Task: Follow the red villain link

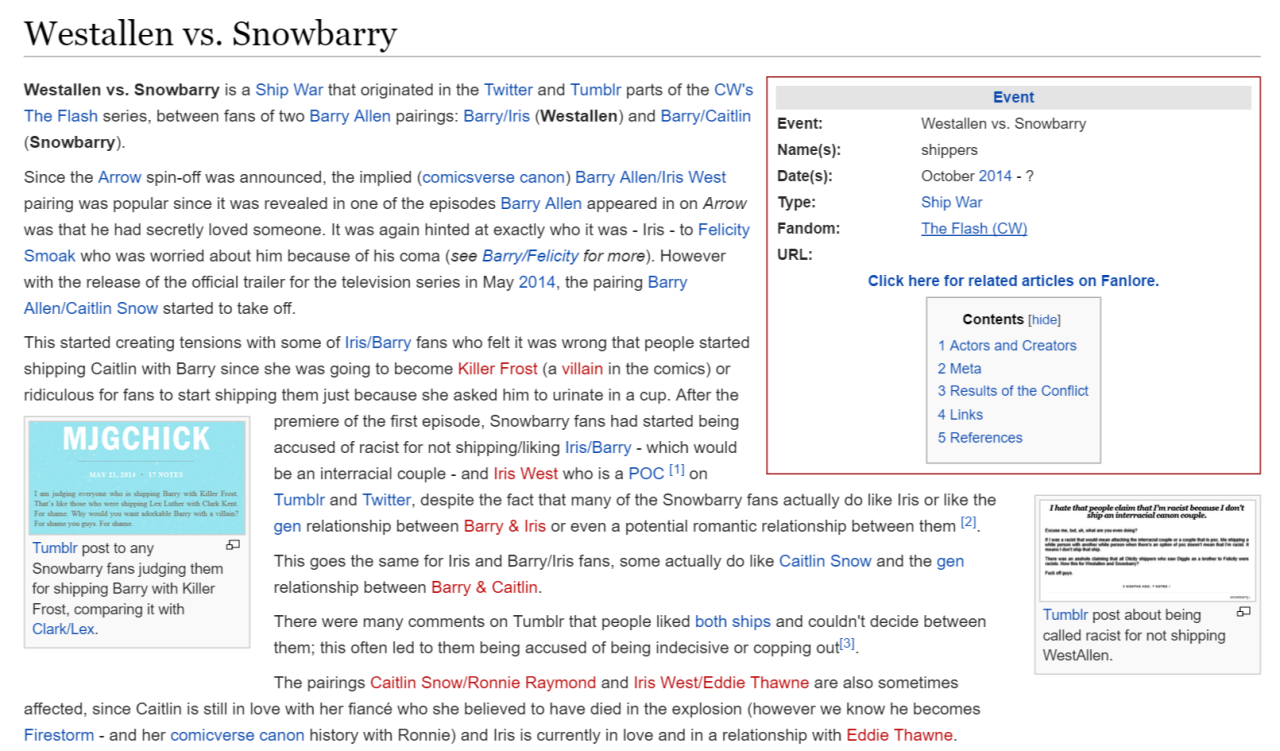Action: click(582, 368)
